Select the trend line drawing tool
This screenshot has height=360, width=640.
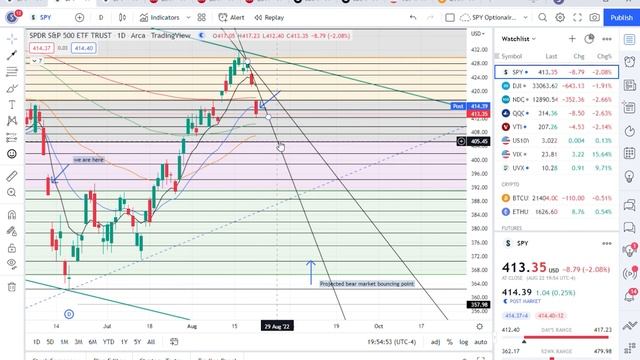pyautogui.click(x=12, y=55)
